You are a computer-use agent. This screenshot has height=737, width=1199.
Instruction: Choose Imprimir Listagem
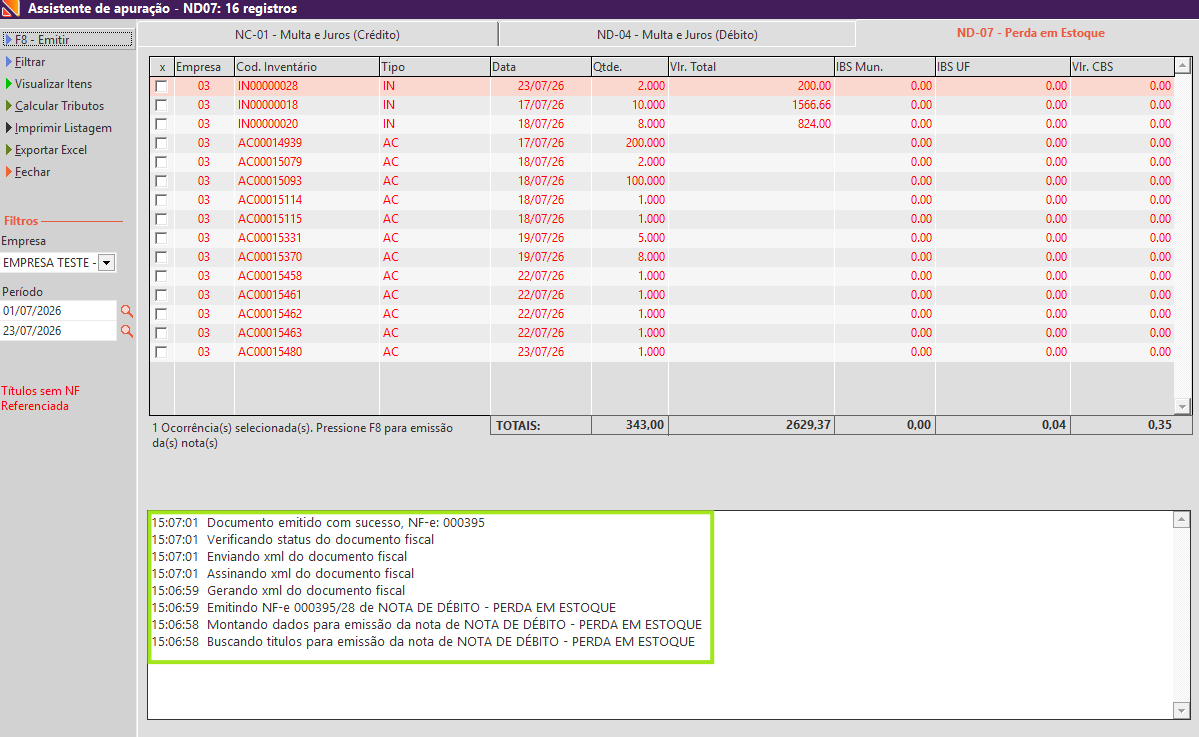63,128
